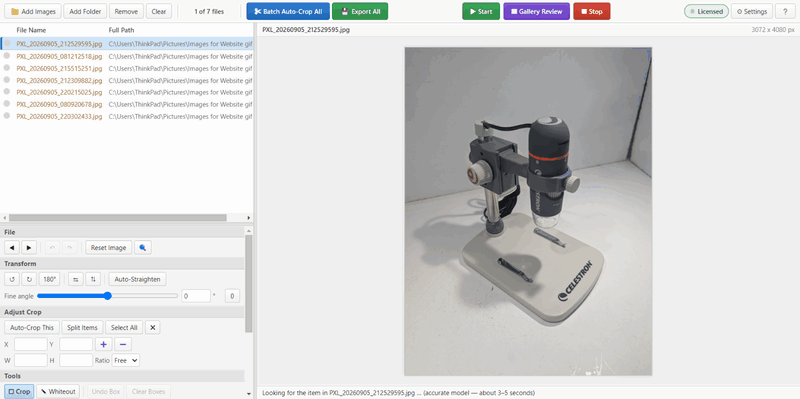Image resolution: width=800 pixels, height=399 pixels.
Task: Run Batch Auto-Crop All
Action: pos(288,11)
